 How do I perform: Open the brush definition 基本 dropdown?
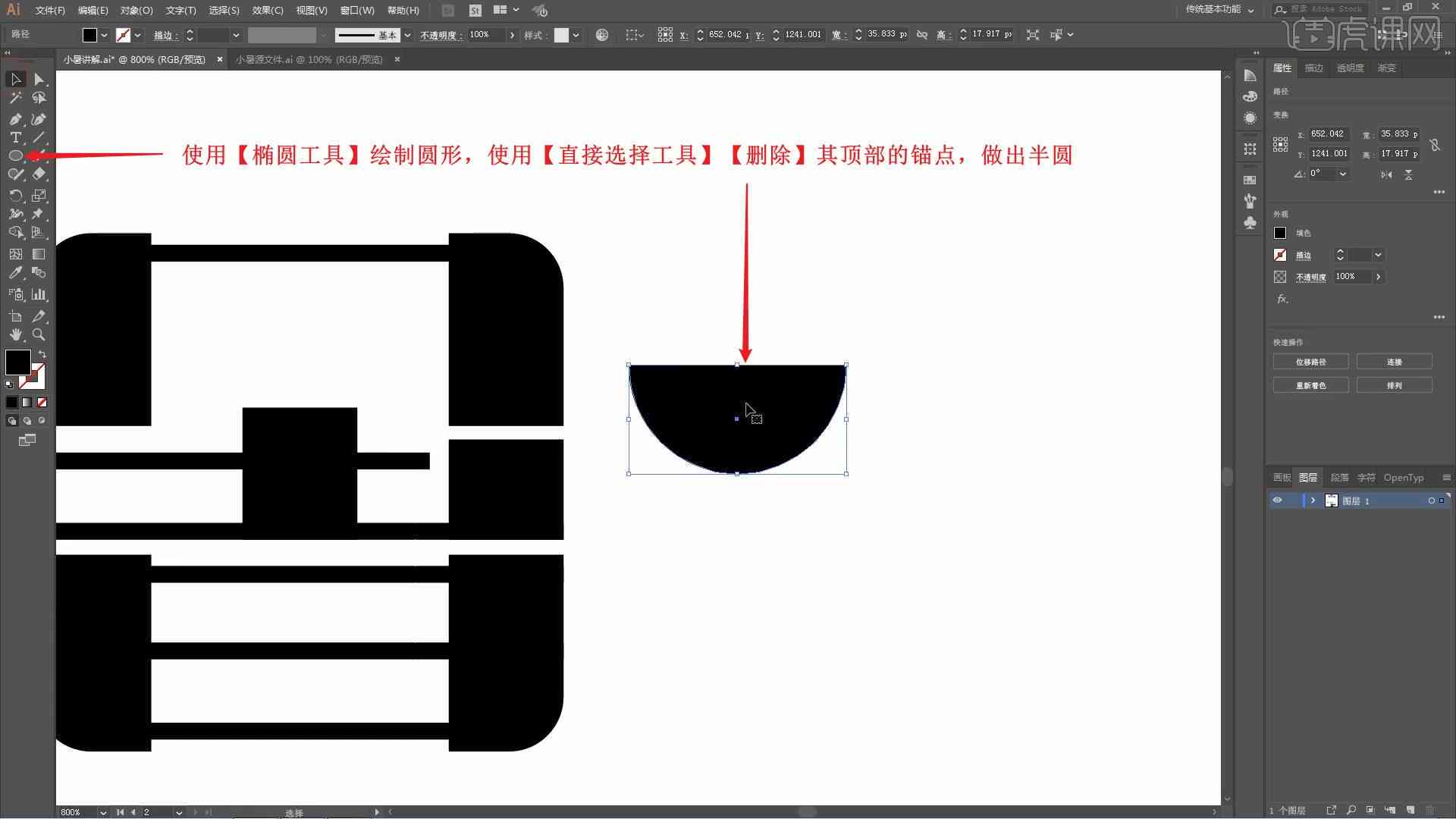point(407,35)
